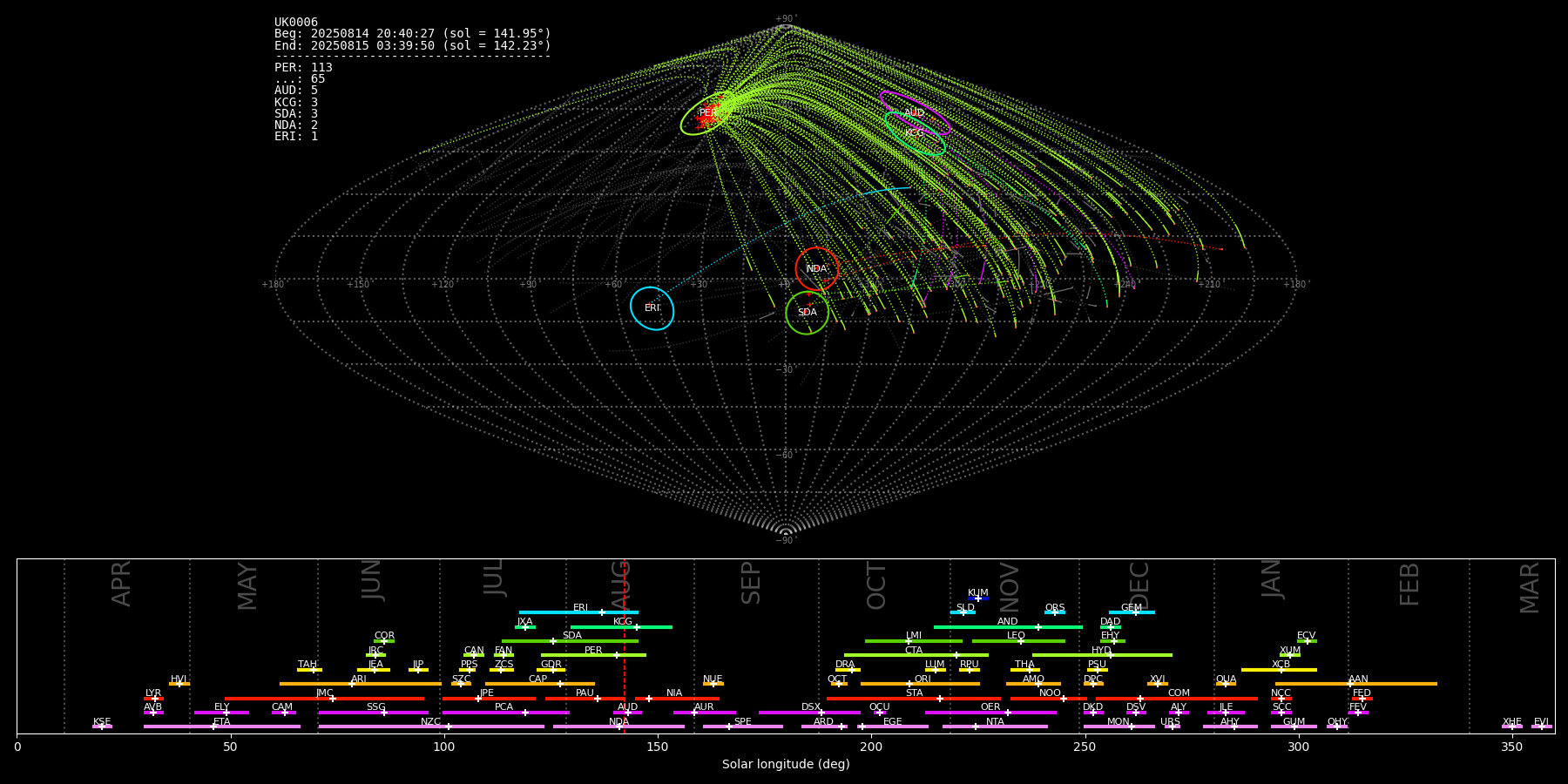Click the KSE shower label

(x=102, y=722)
